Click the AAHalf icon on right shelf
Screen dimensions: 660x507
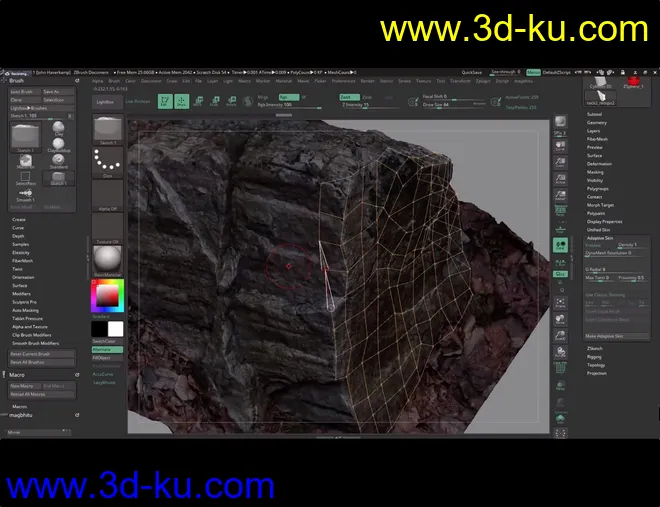click(x=560, y=195)
